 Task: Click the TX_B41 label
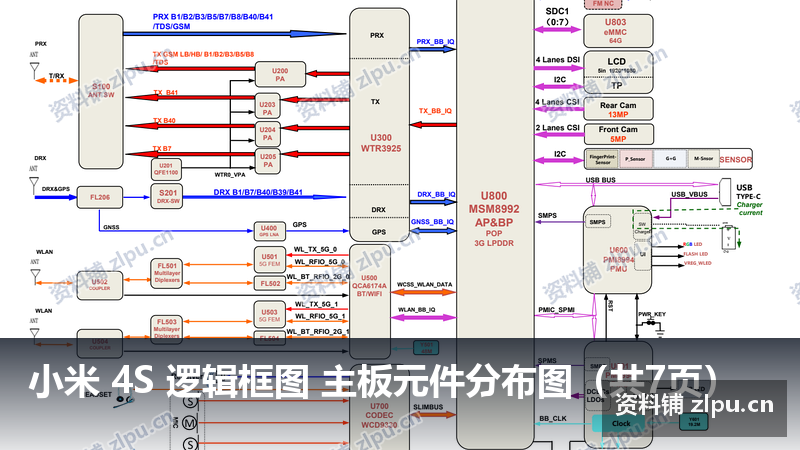(166, 93)
